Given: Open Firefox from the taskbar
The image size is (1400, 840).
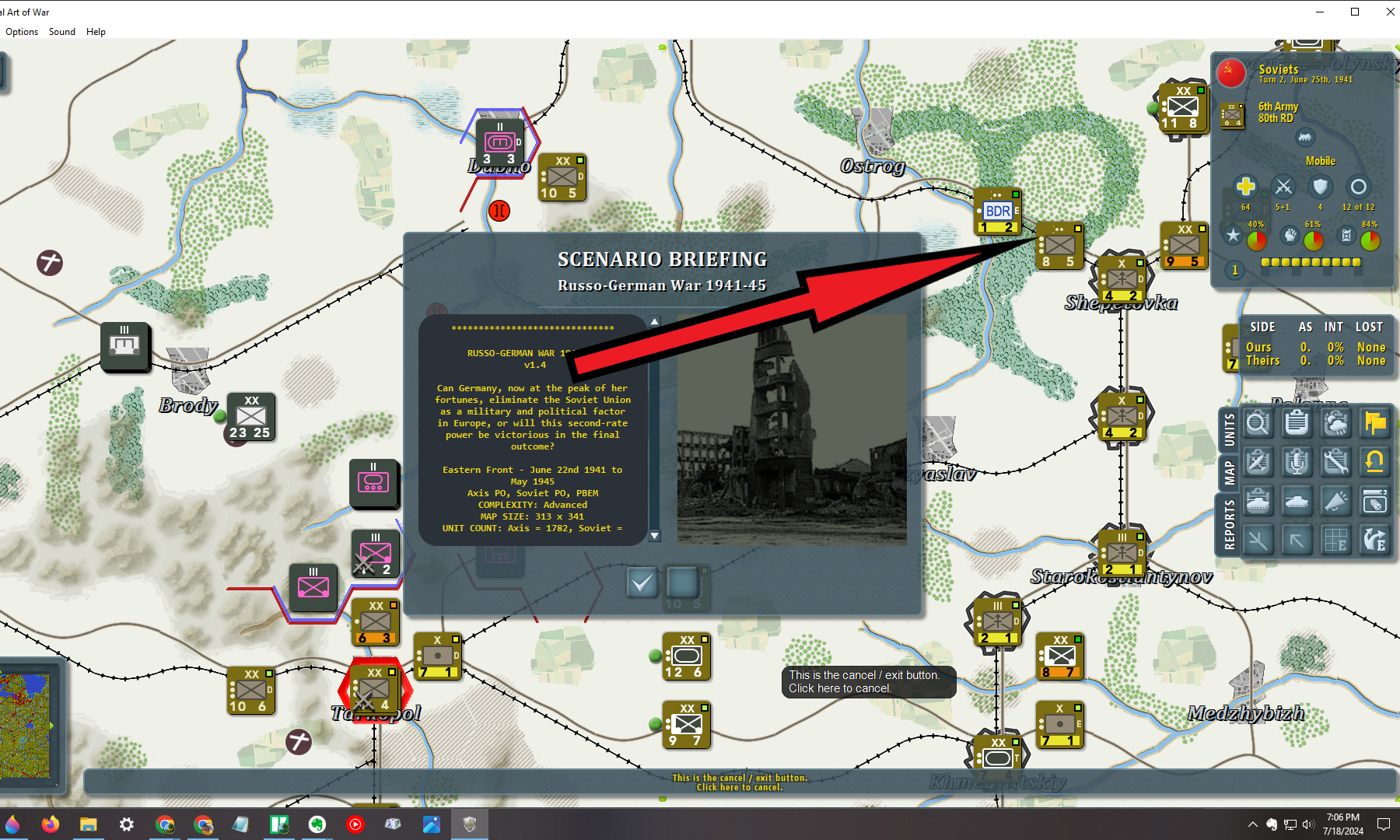Looking at the screenshot, I should (51, 824).
